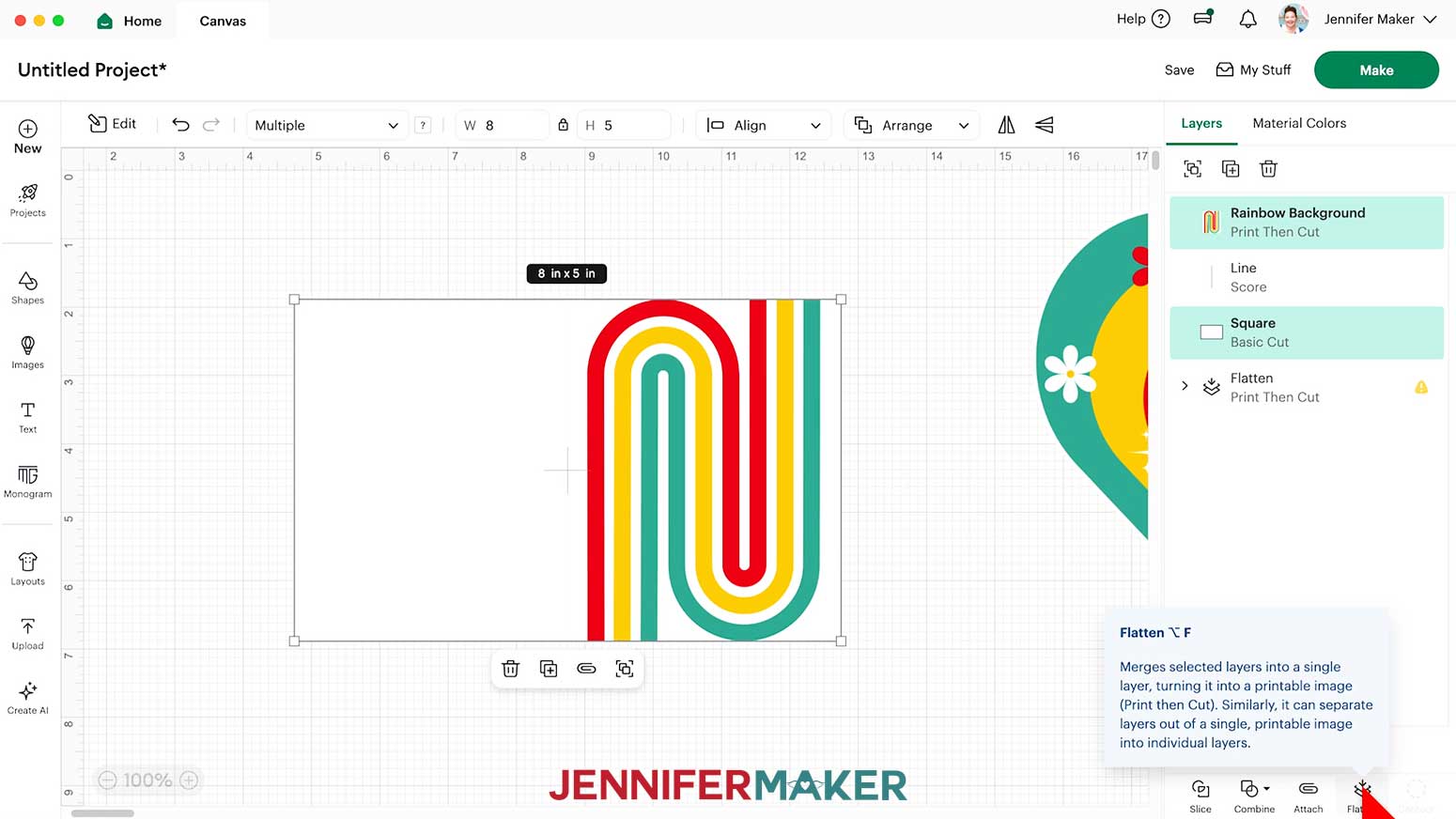Image resolution: width=1456 pixels, height=819 pixels.
Task: Click the rainbow image on canvas
Action: pos(703,470)
